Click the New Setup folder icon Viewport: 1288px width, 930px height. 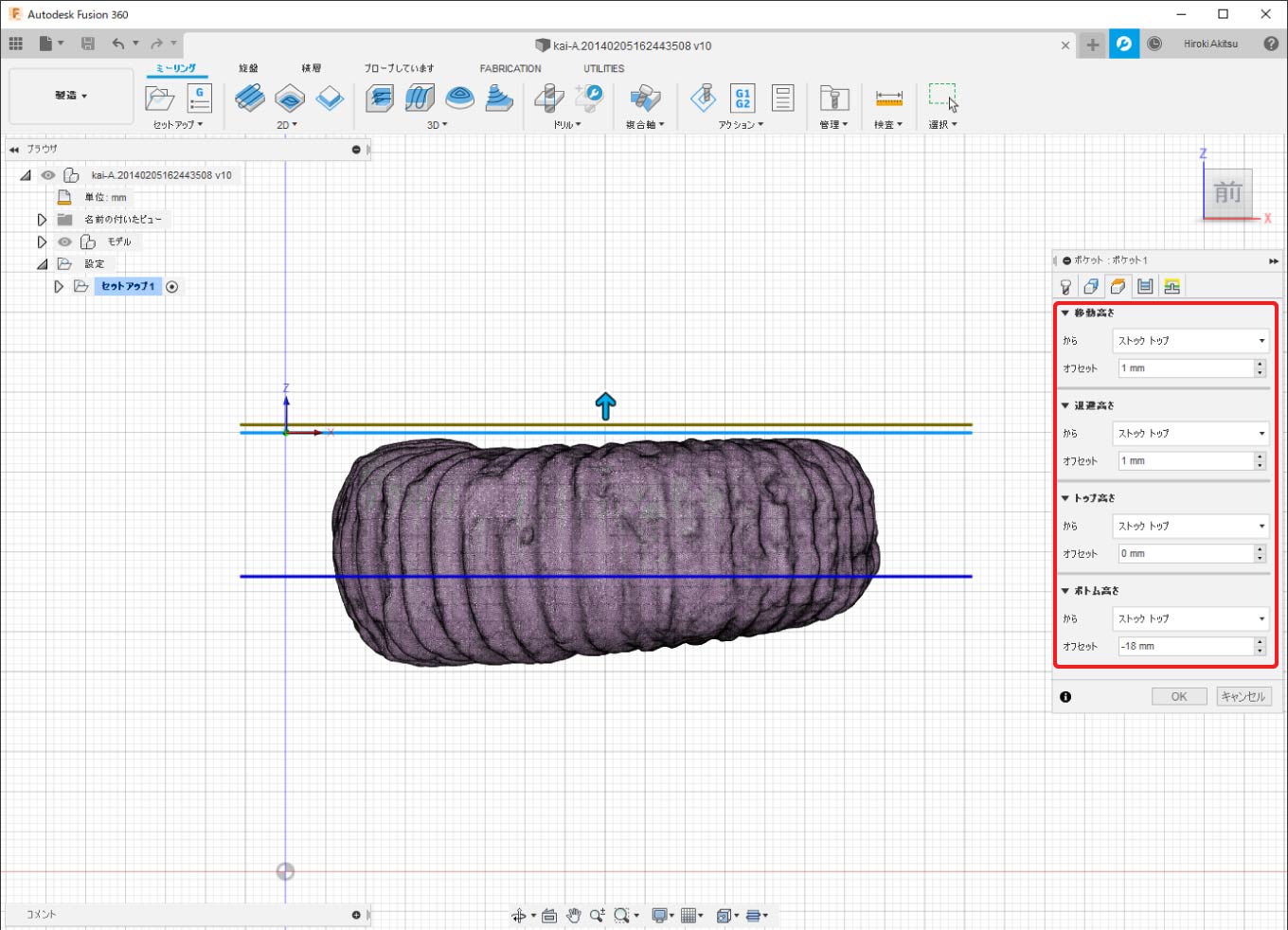(159, 98)
